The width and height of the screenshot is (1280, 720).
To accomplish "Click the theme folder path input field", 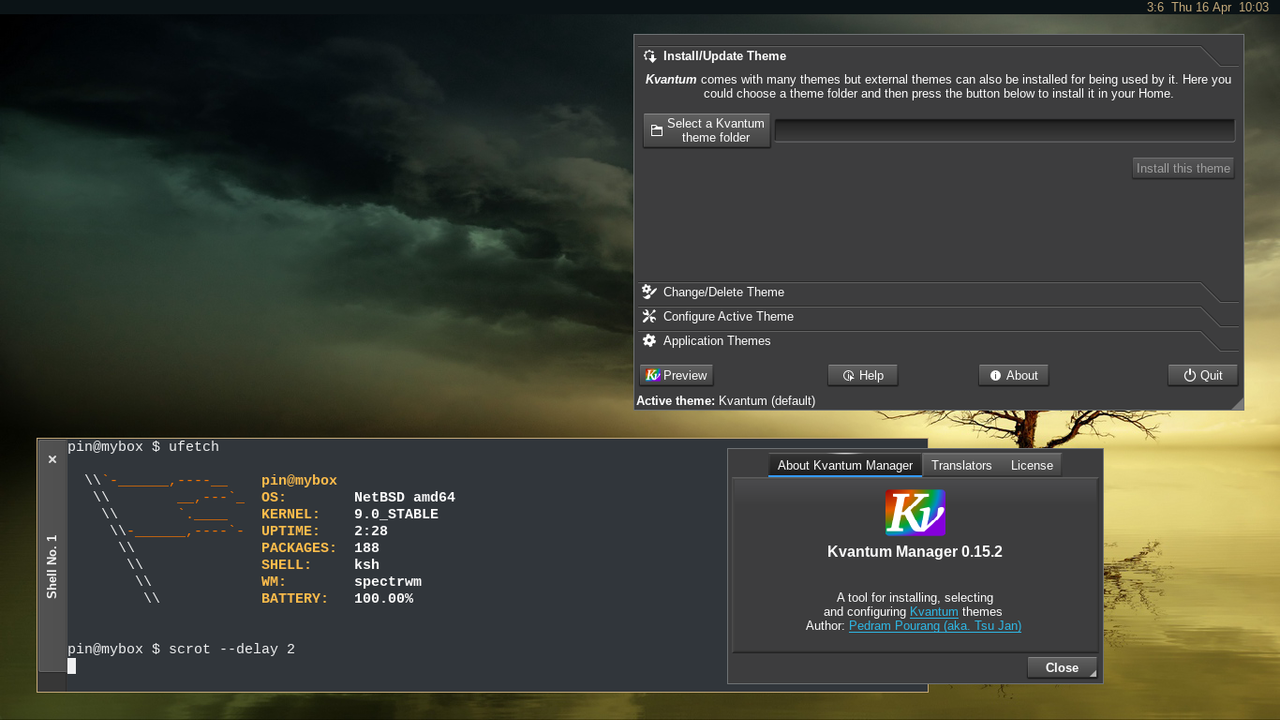I will 1005,131.
